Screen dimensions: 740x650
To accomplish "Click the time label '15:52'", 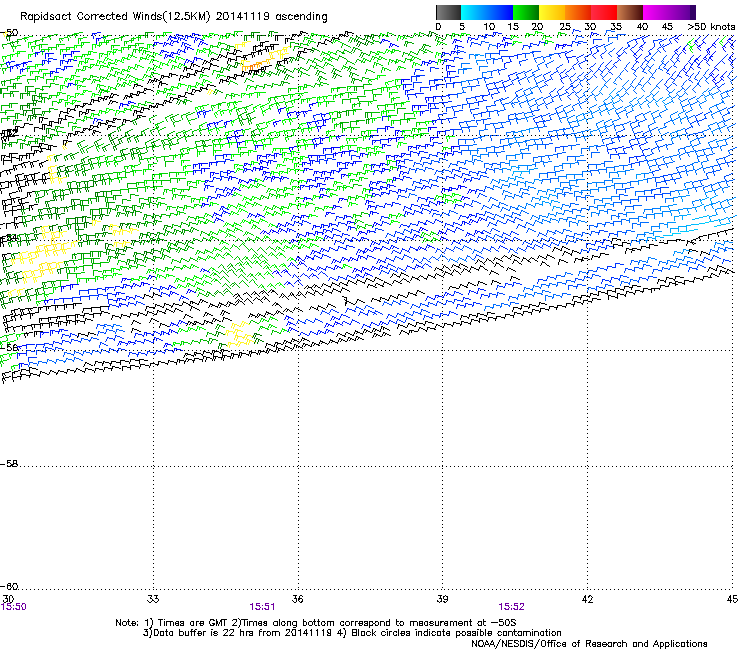I will pos(512,607).
